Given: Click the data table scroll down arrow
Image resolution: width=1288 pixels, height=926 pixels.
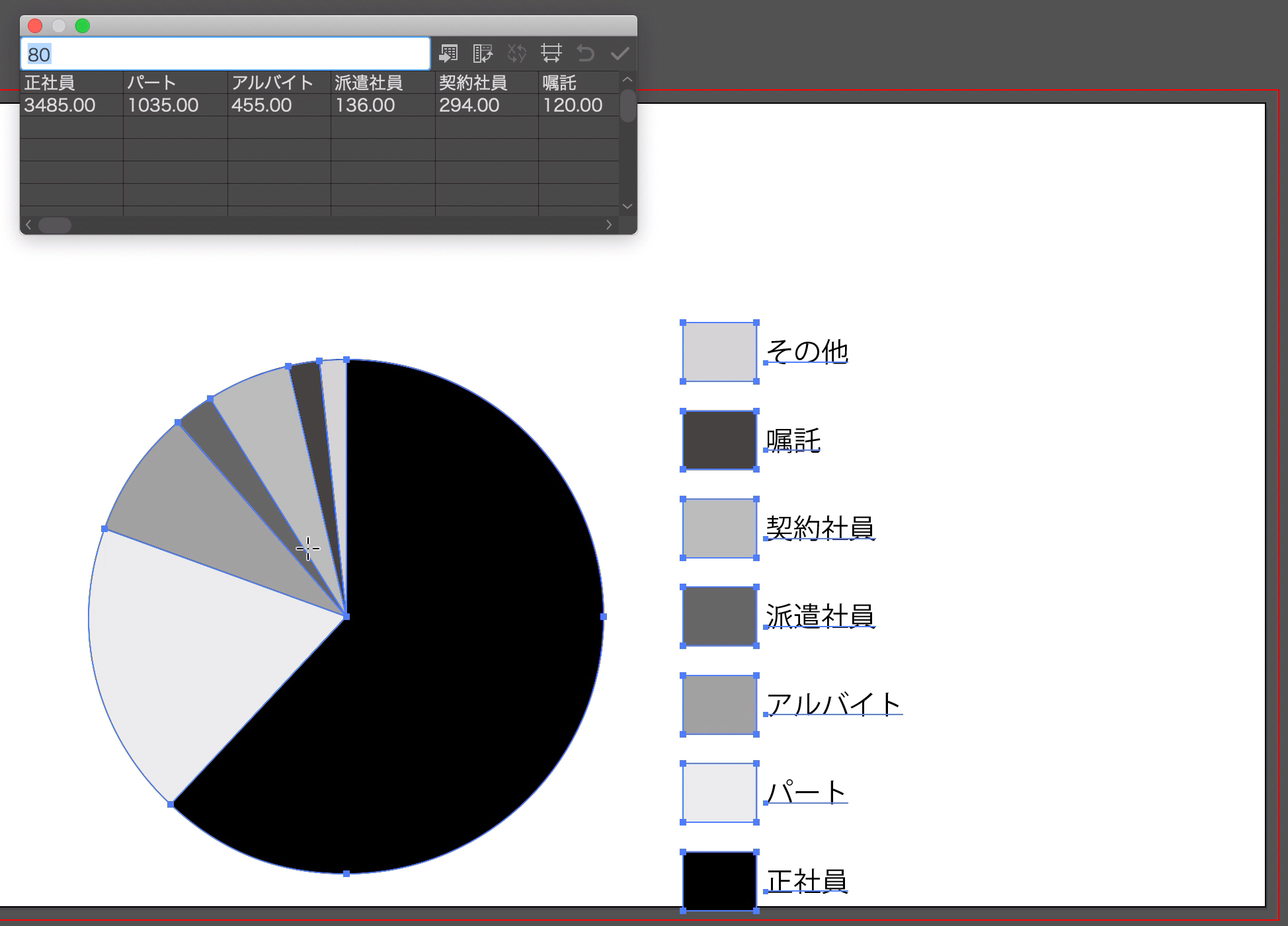Looking at the screenshot, I should point(627,207).
